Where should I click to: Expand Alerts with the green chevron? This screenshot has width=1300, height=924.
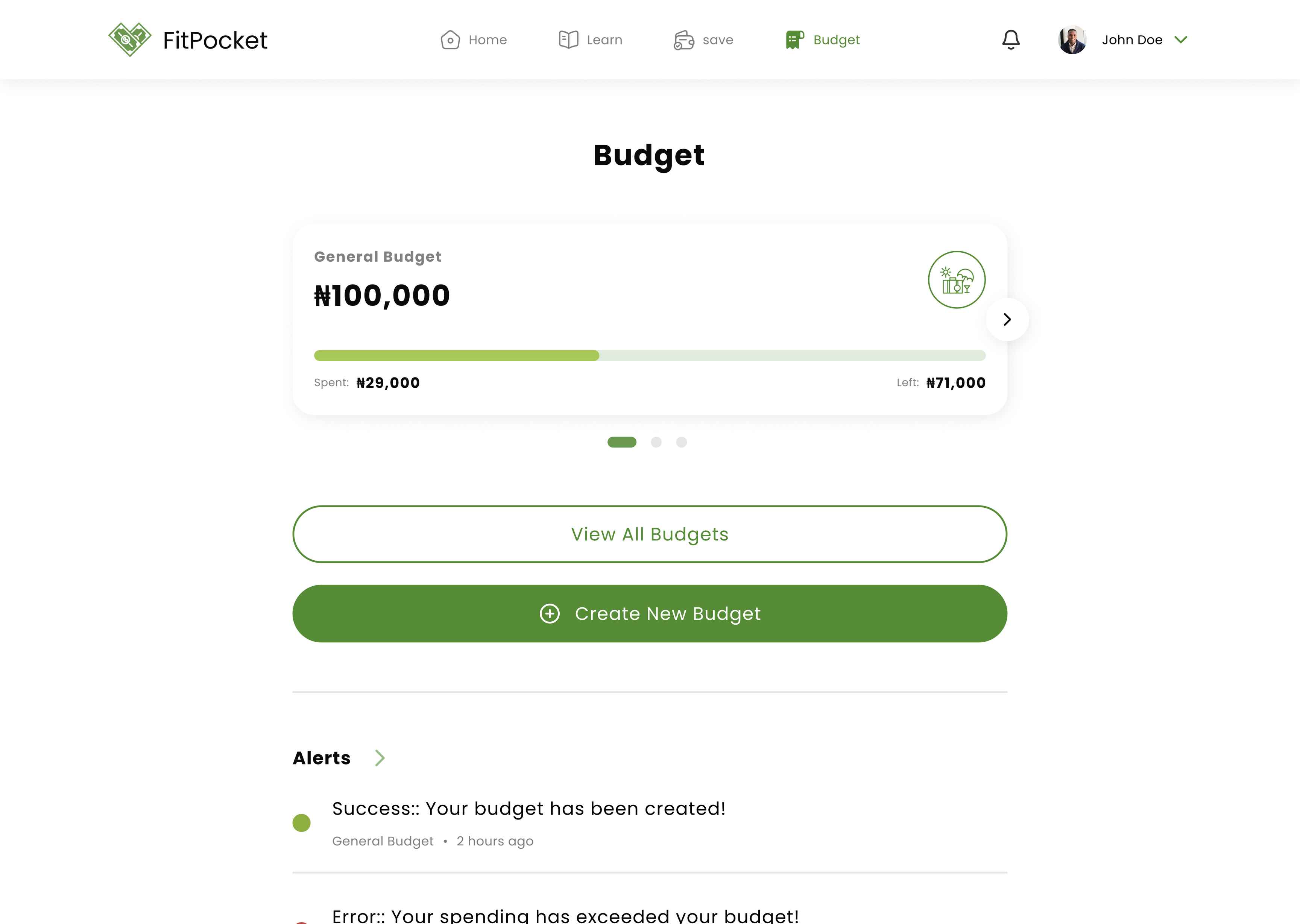tap(380, 758)
